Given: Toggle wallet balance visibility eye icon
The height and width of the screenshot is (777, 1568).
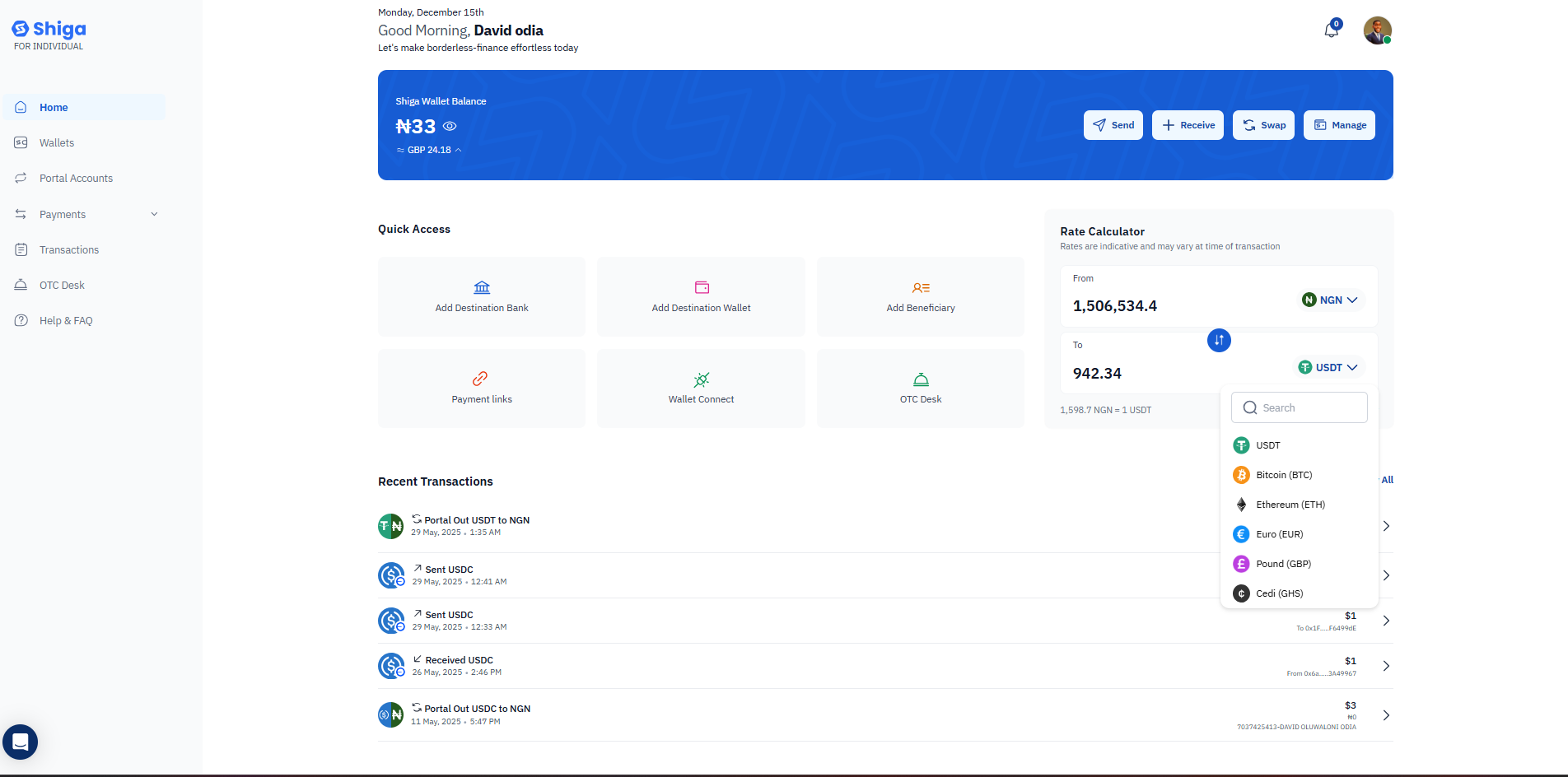Looking at the screenshot, I should pyautogui.click(x=450, y=126).
